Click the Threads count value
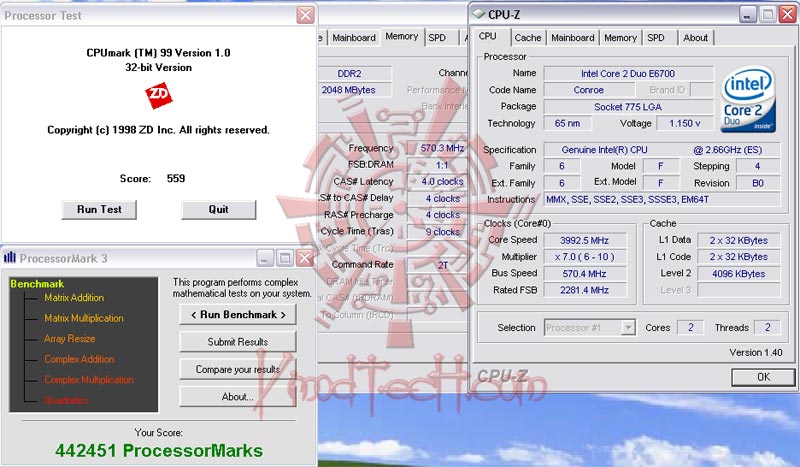The width and height of the screenshot is (800, 467). tap(767, 328)
